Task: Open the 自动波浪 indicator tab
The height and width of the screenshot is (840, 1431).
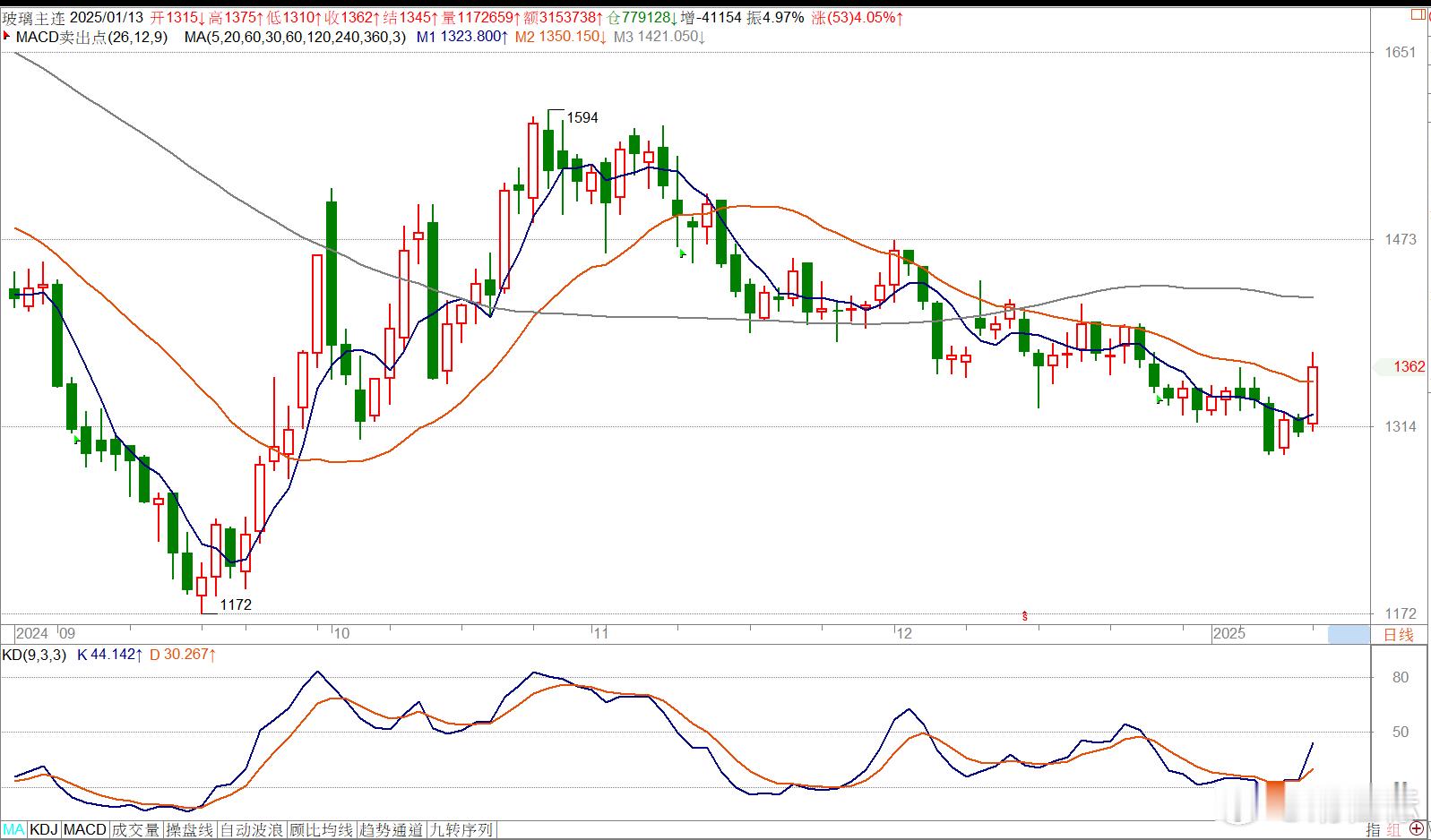Action: tap(252, 830)
